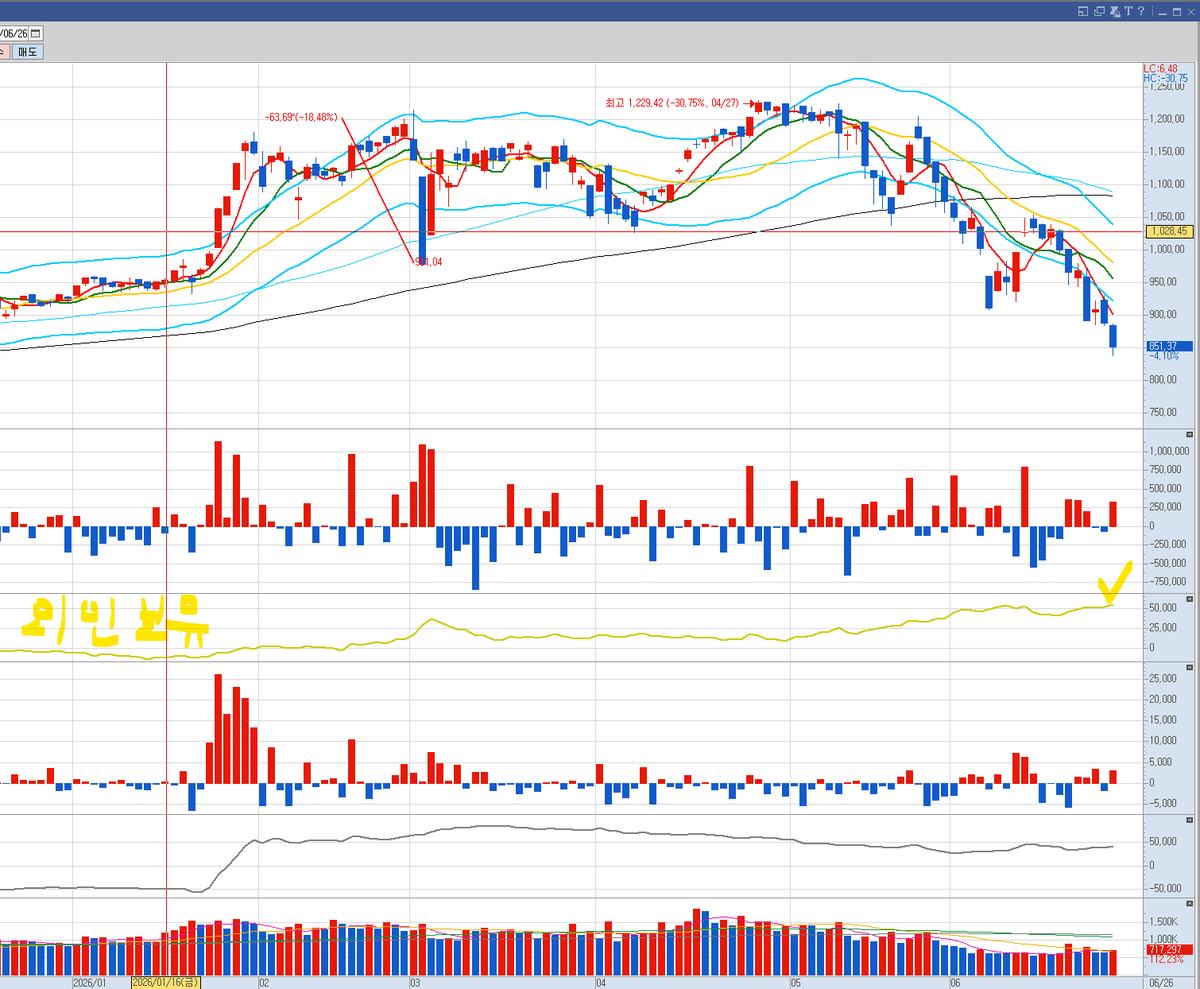Close the yellow line indicator panel
The width and height of the screenshot is (1200, 989).
(x=1188, y=598)
